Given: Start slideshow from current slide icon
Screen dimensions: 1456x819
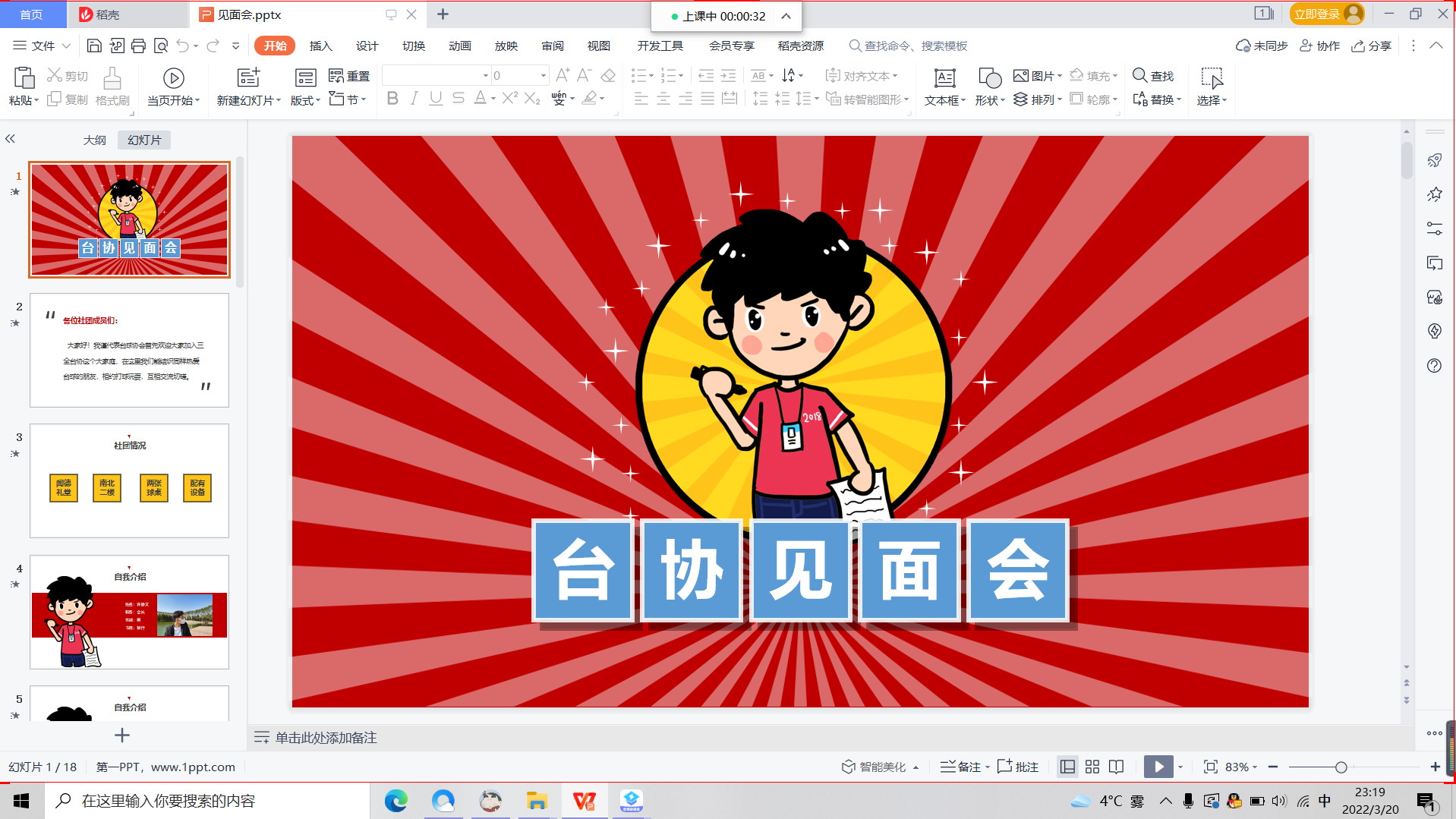Looking at the screenshot, I should [x=173, y=78].
